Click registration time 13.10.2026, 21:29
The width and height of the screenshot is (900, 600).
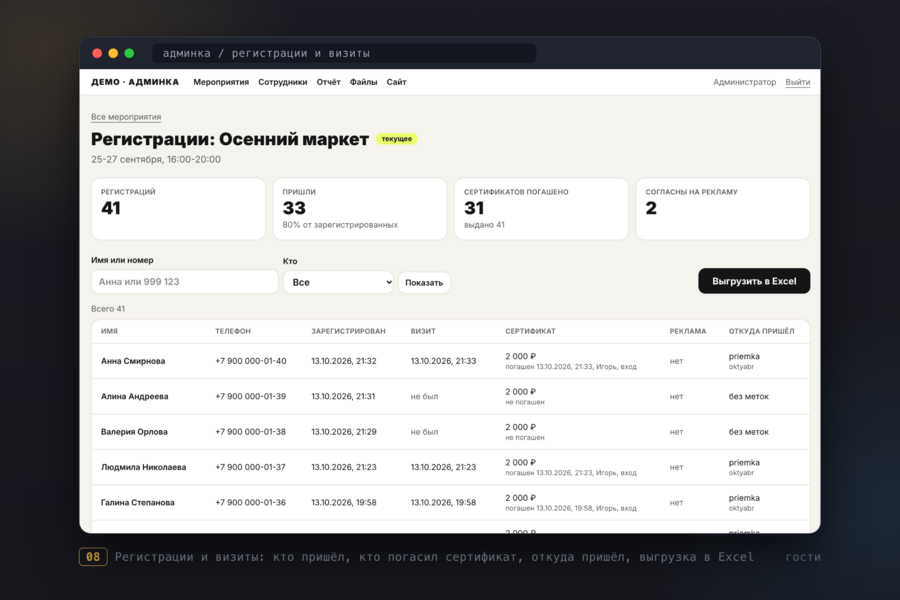[x=344, y=432]
